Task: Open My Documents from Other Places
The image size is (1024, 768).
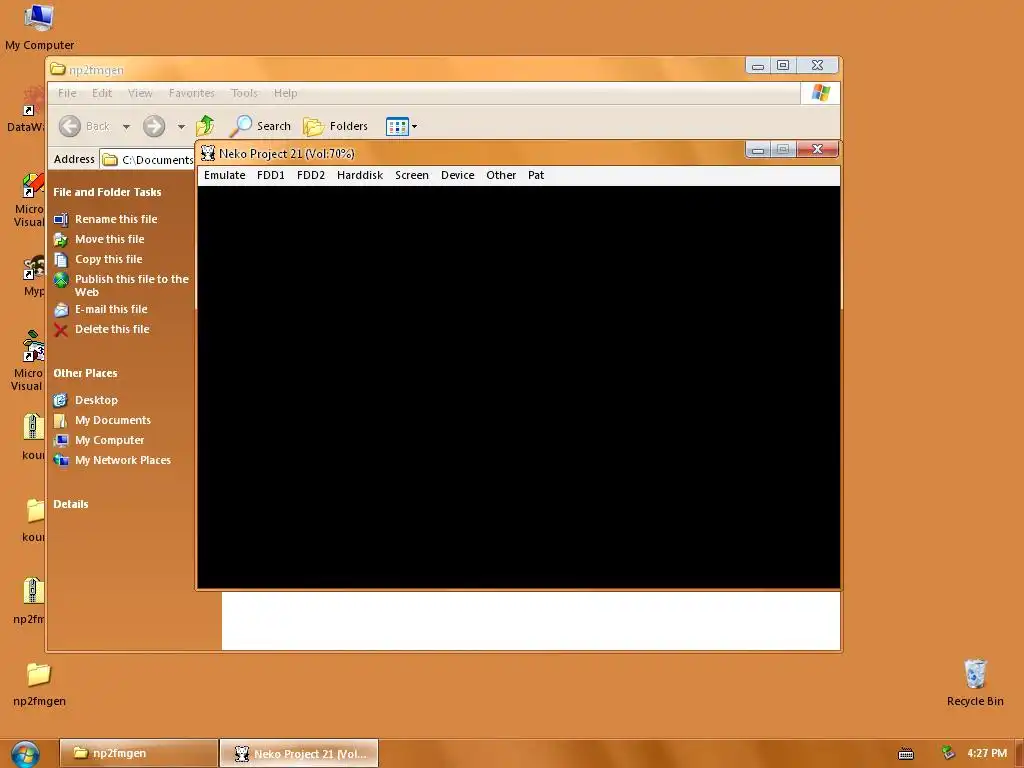Action: point(112,420)
